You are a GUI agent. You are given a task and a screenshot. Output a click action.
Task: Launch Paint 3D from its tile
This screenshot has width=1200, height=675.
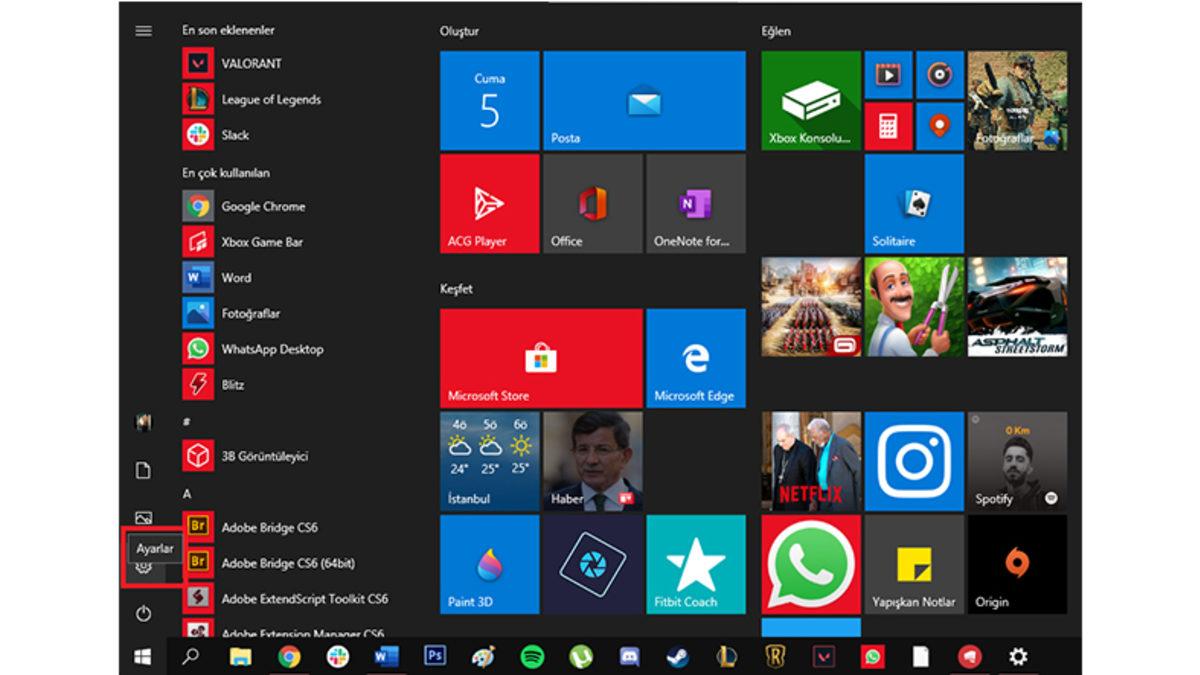pyautogui.click(x=488, y=563)
